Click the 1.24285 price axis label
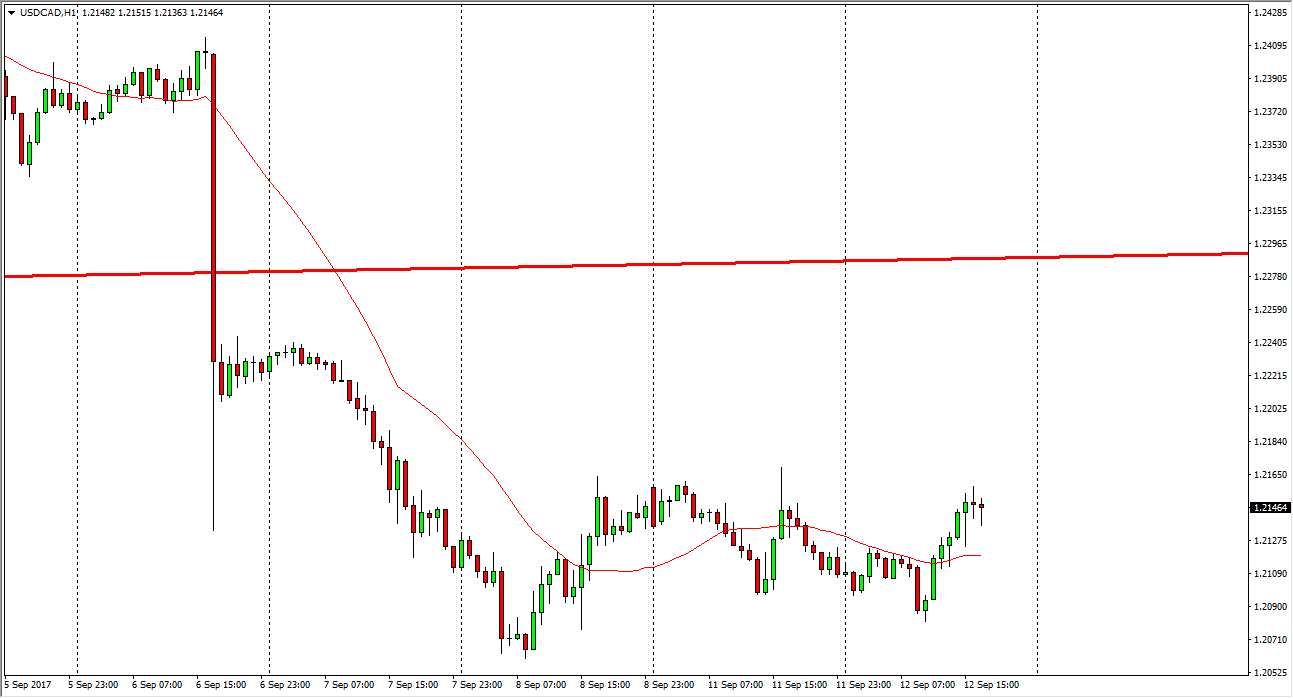The image size is (1293, 698). pos(1270,13)
